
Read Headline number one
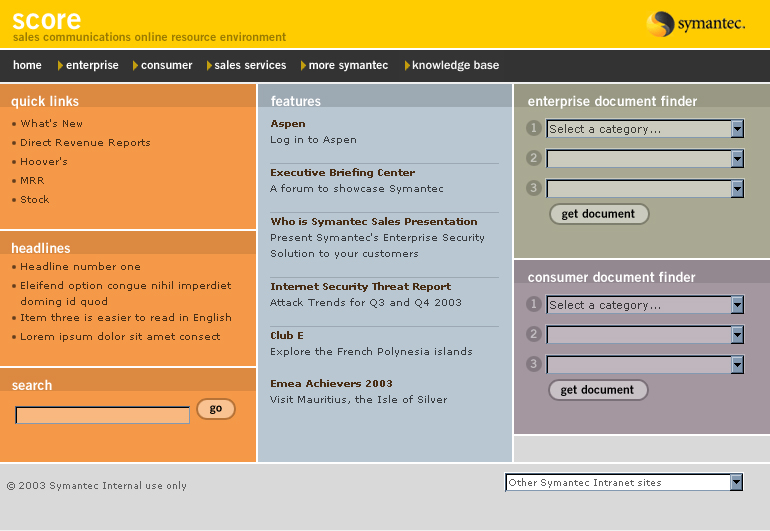click(x=81, y=266)
